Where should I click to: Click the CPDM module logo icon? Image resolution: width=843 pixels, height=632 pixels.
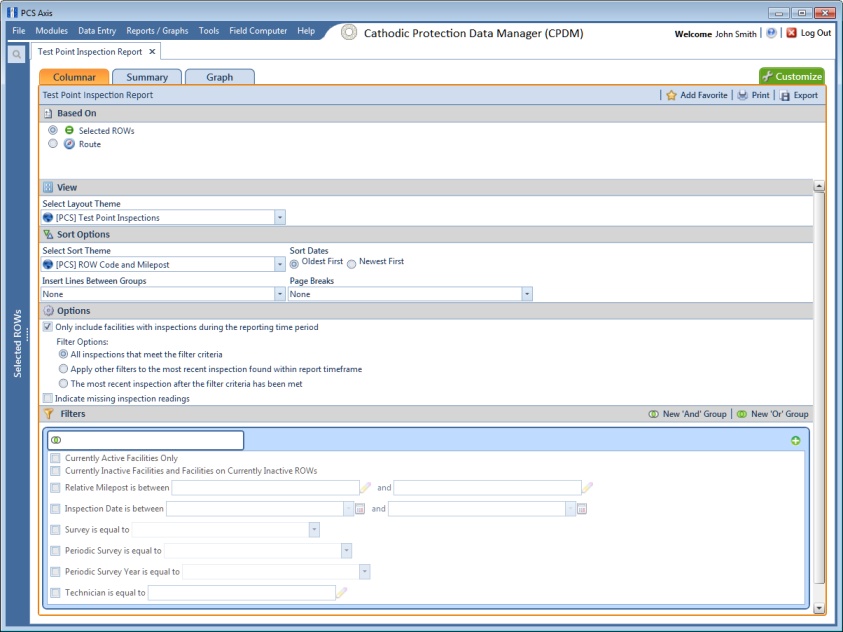click(349, 32)
